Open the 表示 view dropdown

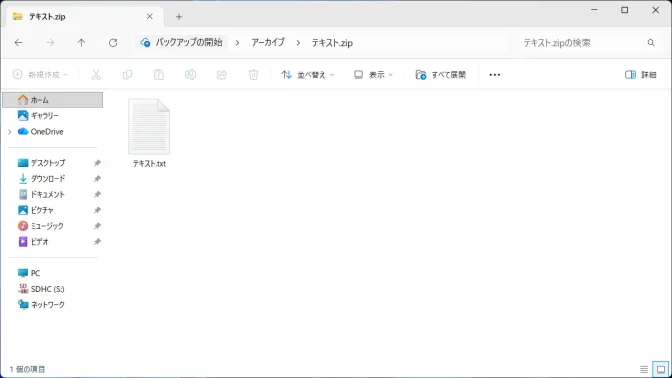pyautogui.click(x=373, y=75)
